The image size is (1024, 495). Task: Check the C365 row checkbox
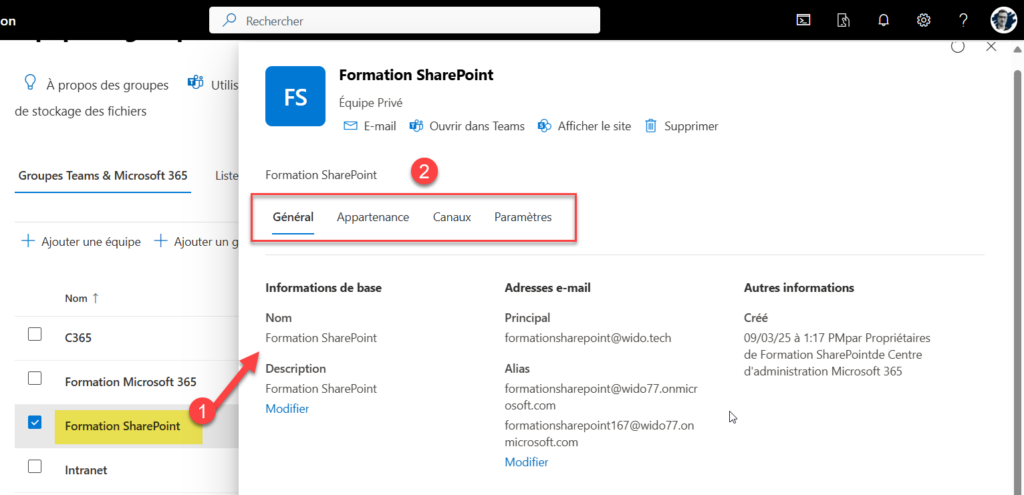(35, 334)
